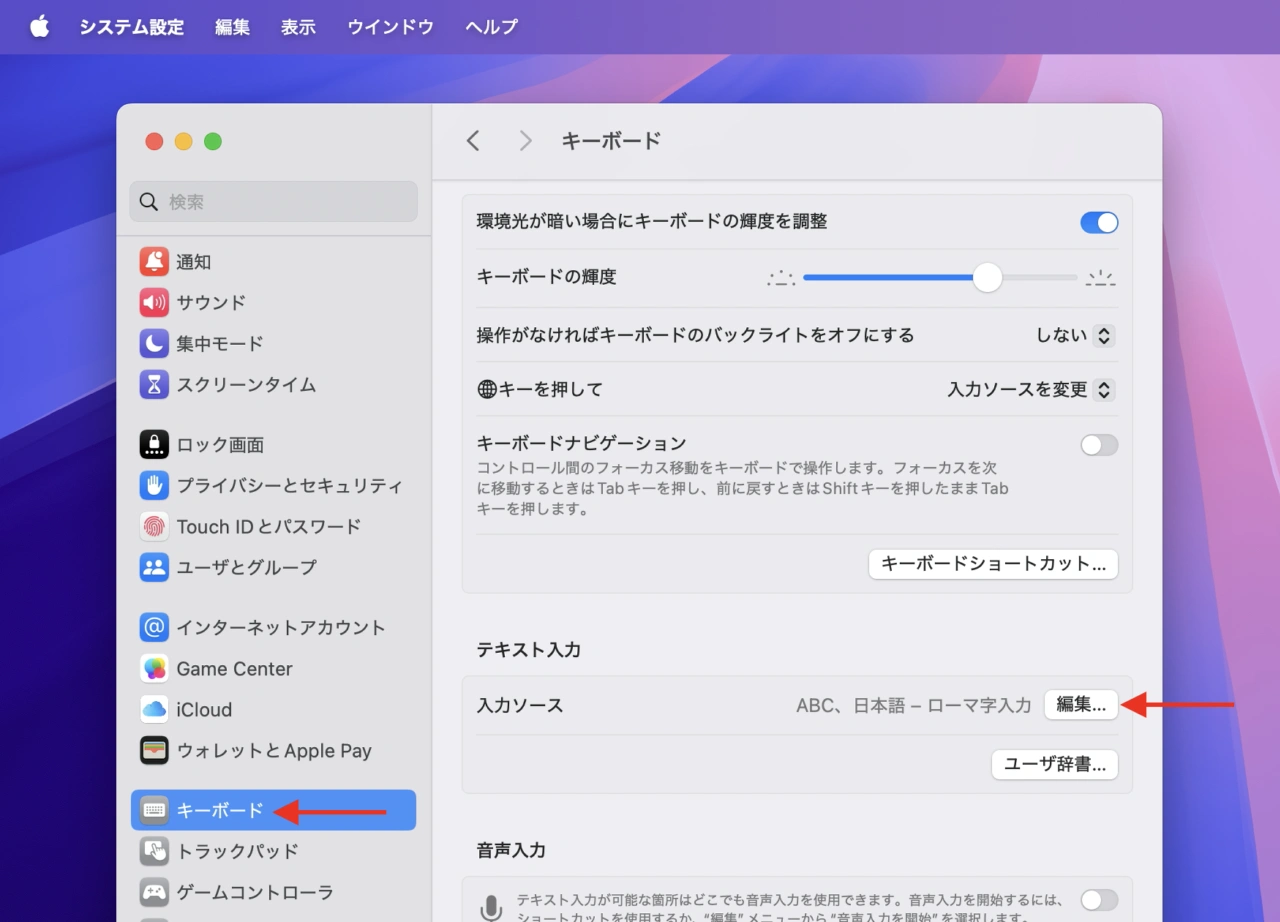1280x922 pixels.
Task: Click the スクリーンタイム hourglass icon
Action: 154,385
